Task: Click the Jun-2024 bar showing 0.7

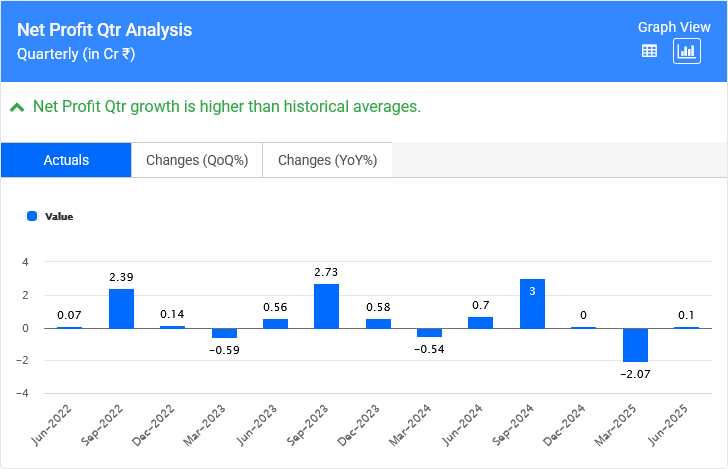Action: coord(481,323)
